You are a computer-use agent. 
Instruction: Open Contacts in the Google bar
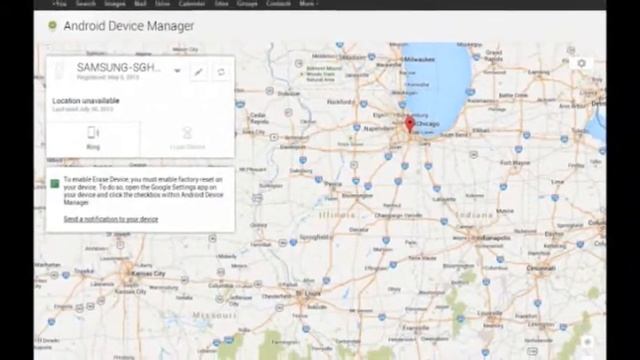[x=278, y=4]
